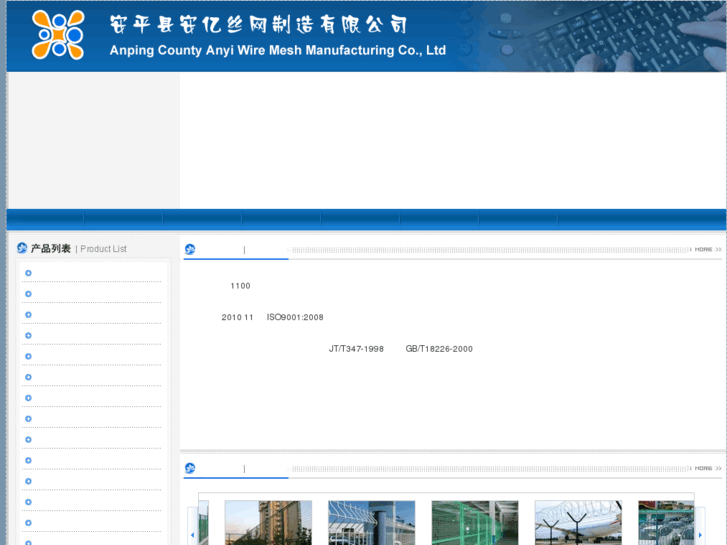Open the Y-post barbed wire fence thumbnail
Image resolution: width=727 pixels, height=545 pixels.
[x=577, y=523]
